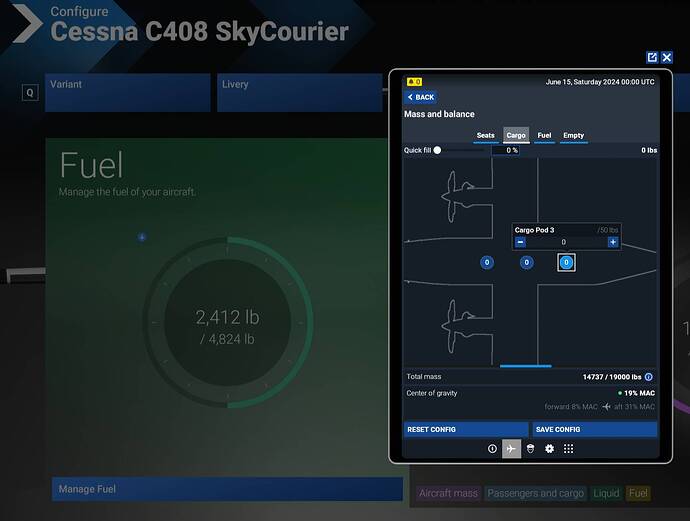Open tablet settings gear icon
Image resolution: width=690 pixels, height=521 pixels.
pos(549,449)
